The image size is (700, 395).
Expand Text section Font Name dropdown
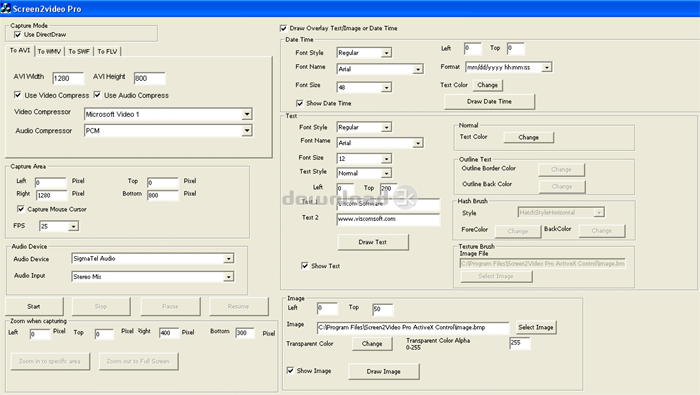click(x=418, y=143)
